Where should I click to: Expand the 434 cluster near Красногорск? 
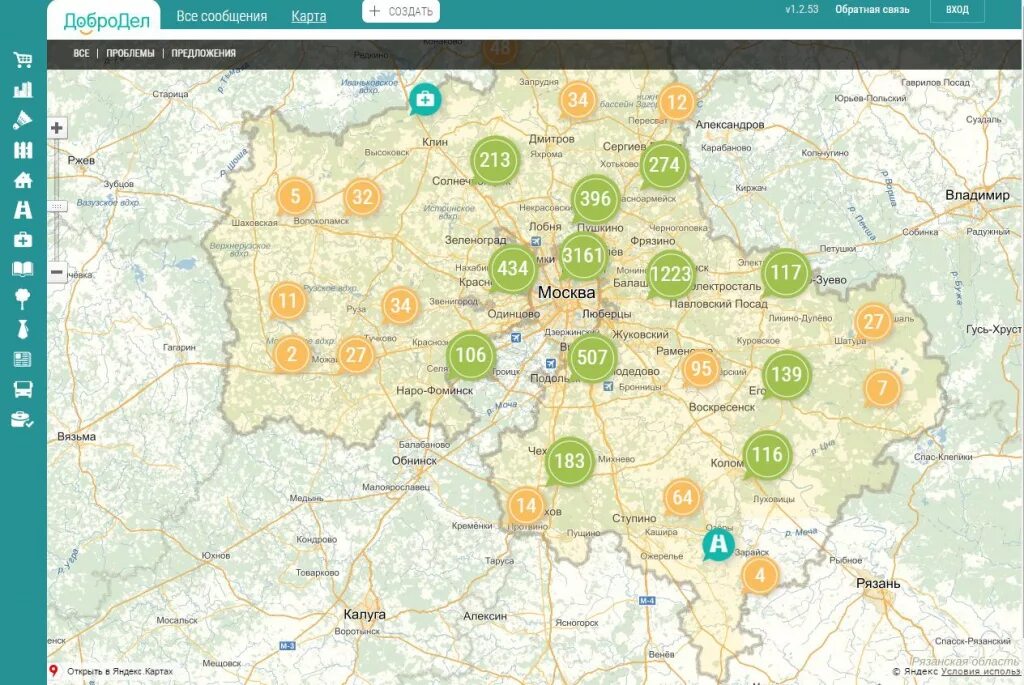(513, 268)
